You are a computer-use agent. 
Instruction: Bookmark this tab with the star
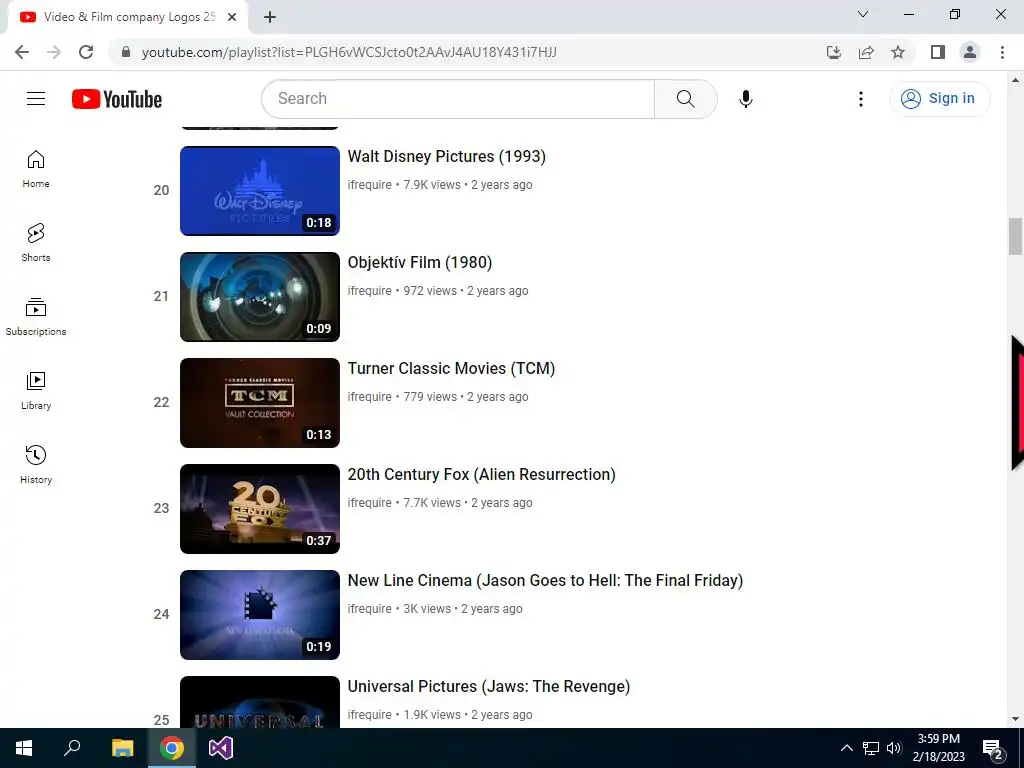898,52
